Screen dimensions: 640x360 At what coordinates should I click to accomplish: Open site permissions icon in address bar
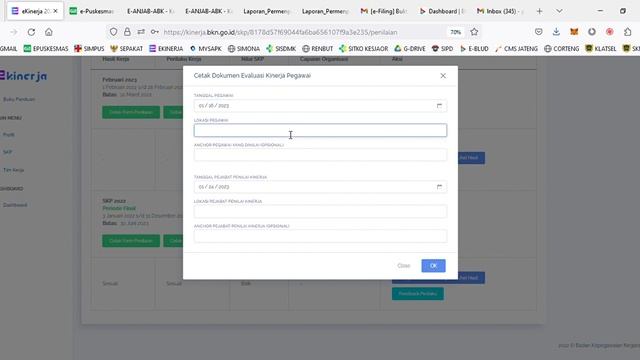(x=141, y=32)
